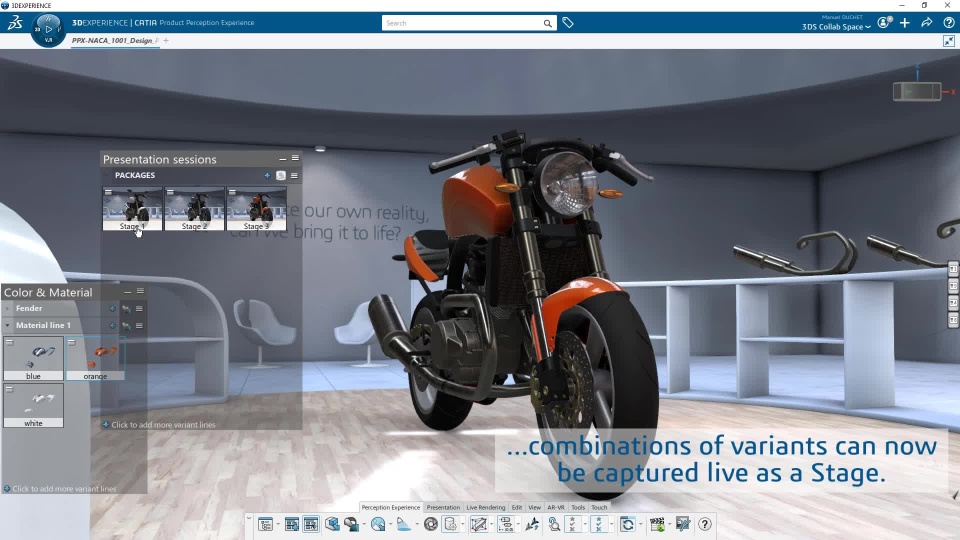This screenshot has height=540, width=960.
Task: Open PACKAGES row hamburger menu
Action: (294, 176)
